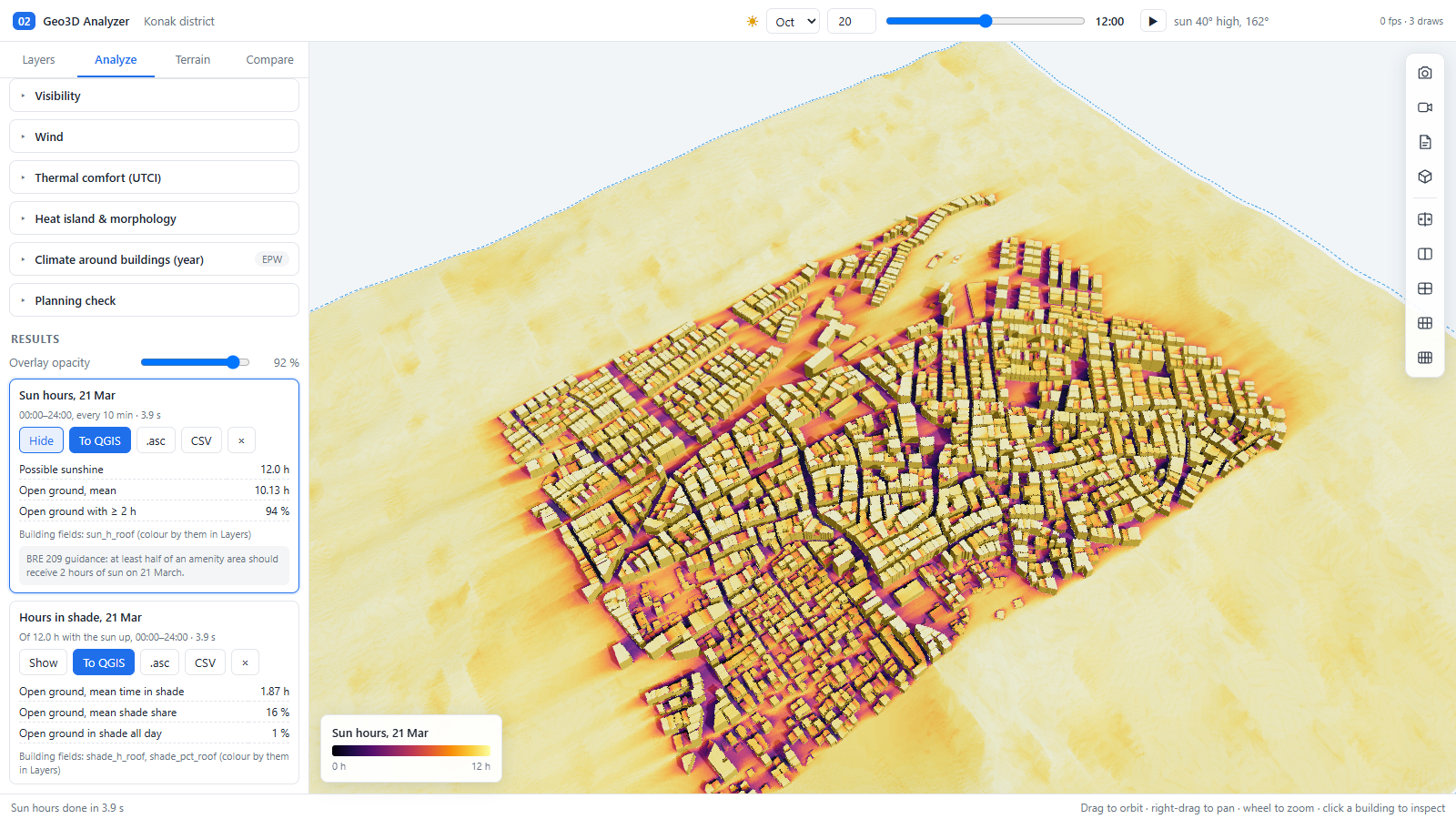Click the day input field showing 20
1456x819 pixels.
pos(851,21)
